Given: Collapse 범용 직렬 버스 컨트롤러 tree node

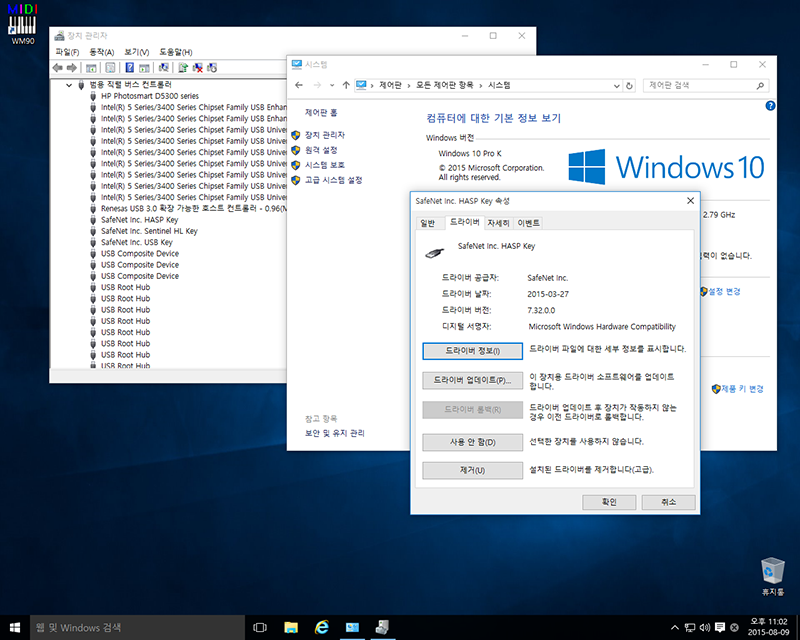Looking at the screenshot, I should click(69, 85).
